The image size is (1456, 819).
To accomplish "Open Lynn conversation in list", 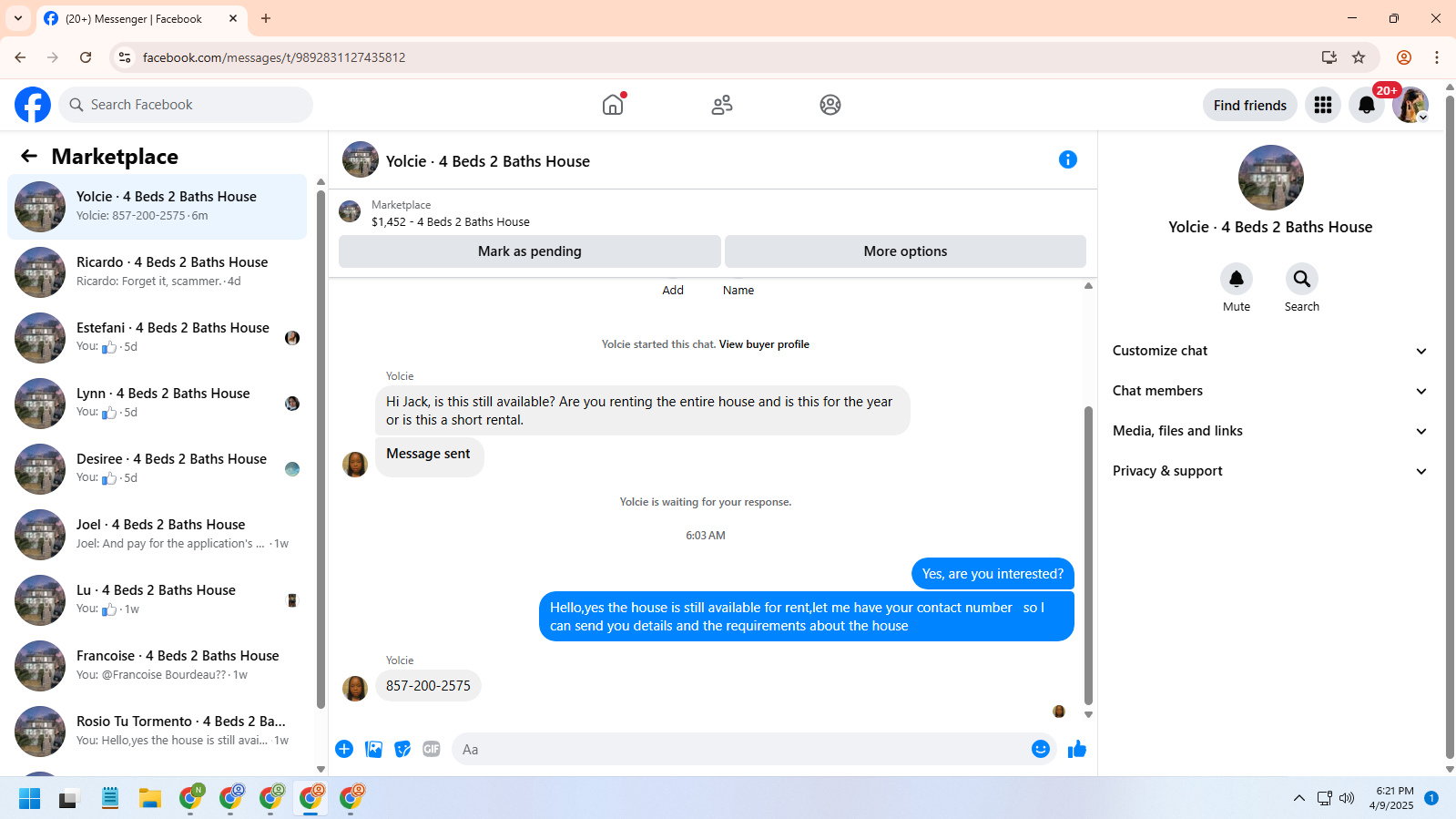I will [158, 404].
